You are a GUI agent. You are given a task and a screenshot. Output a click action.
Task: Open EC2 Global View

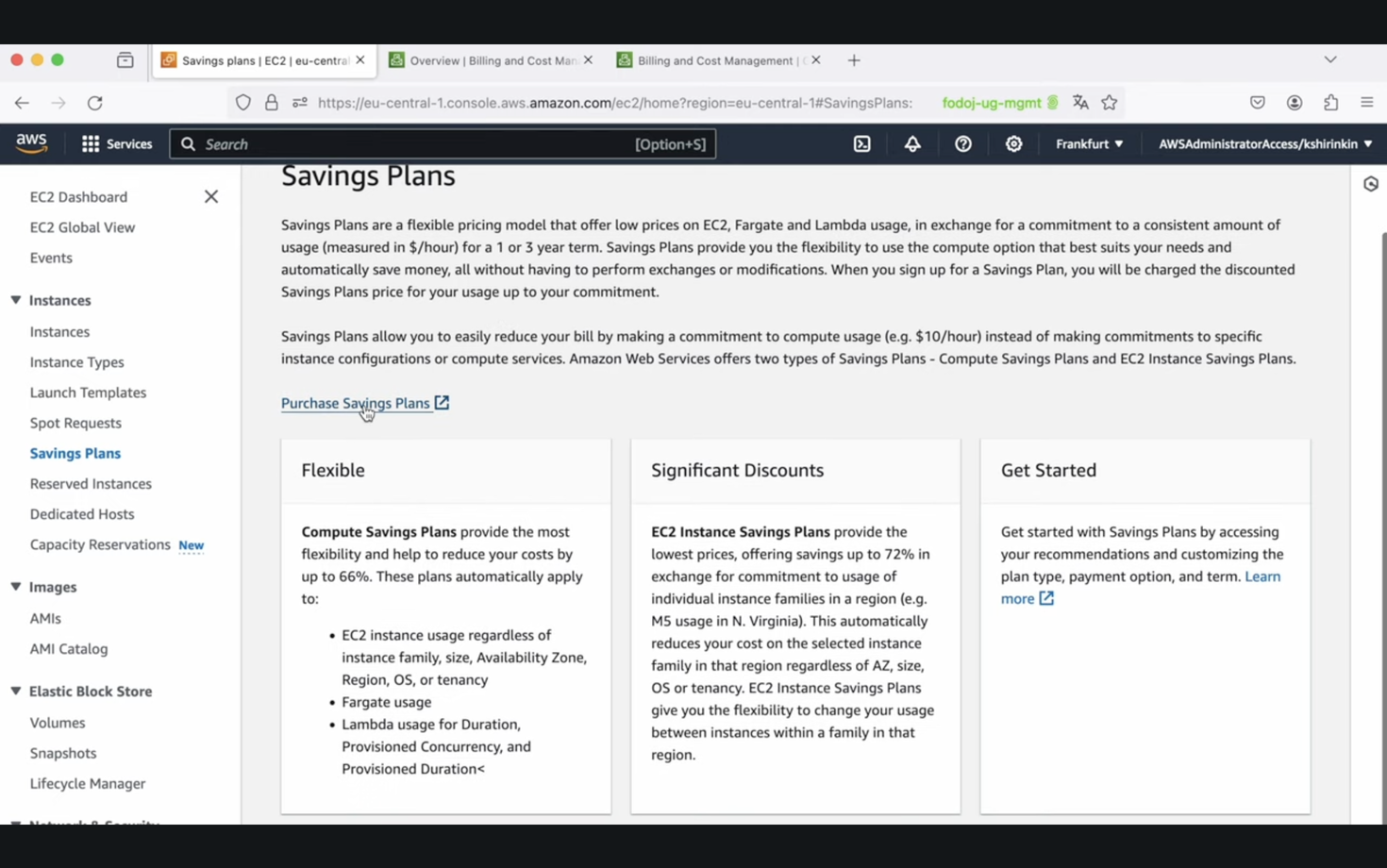(82, 227)
